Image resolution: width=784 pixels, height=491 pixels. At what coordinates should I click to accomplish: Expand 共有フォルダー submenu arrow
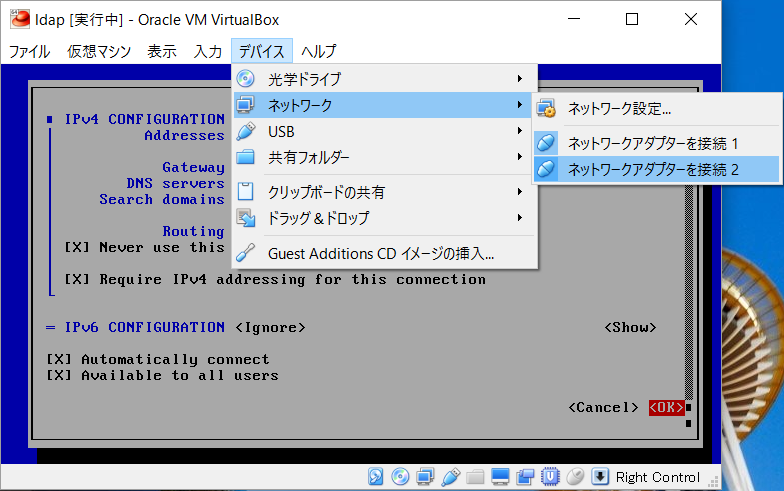tap(520, 157)
